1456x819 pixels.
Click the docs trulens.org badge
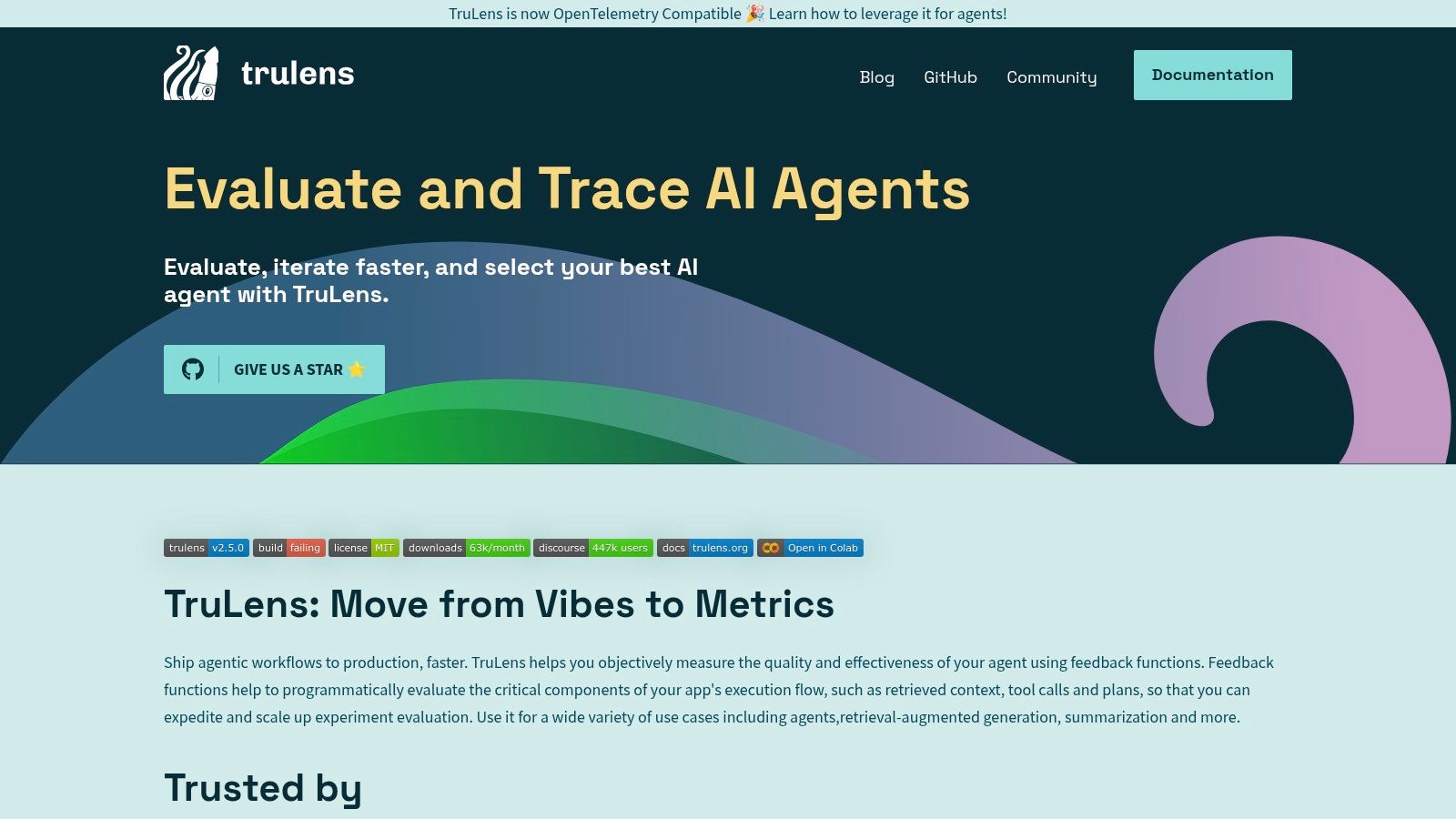pyautogui.click(x=705, y=548)
